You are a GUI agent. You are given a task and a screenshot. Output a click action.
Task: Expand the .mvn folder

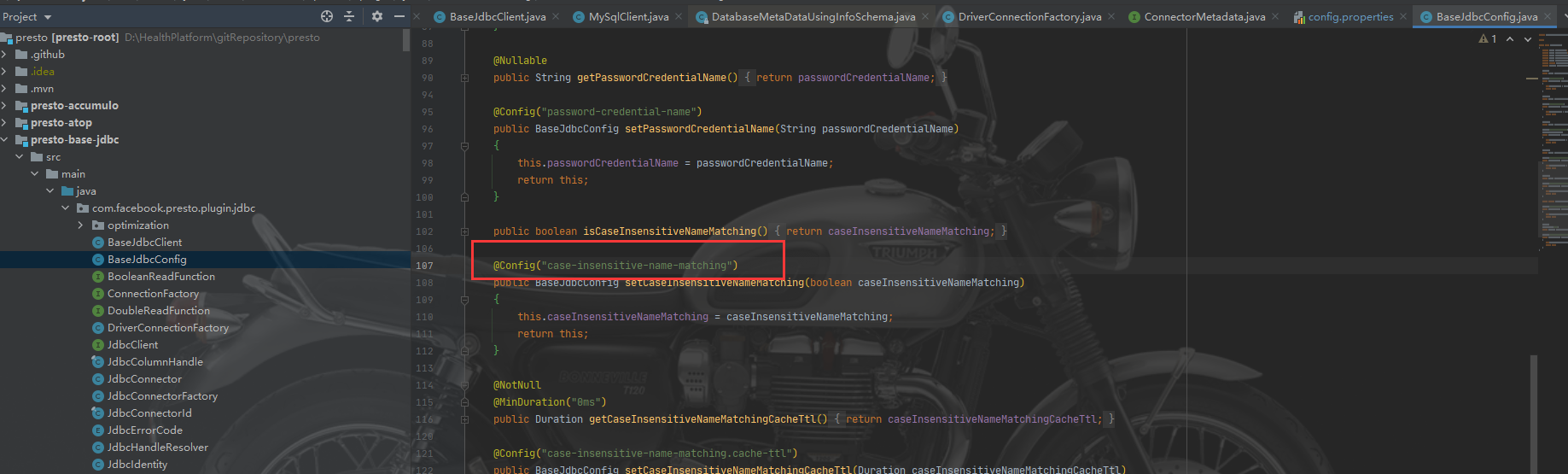tap(5, 89)
